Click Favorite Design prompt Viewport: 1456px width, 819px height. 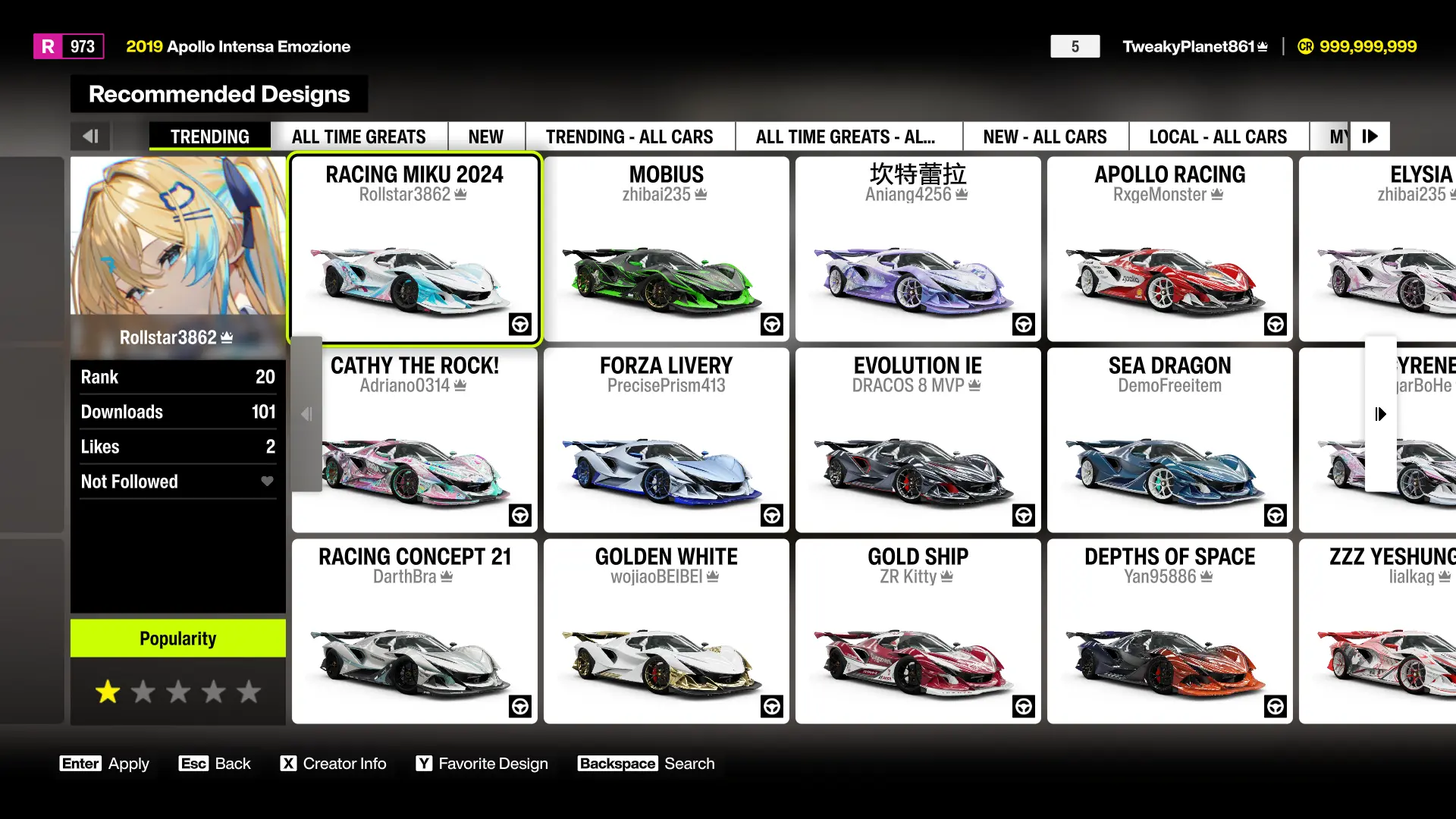pos(482,764)
